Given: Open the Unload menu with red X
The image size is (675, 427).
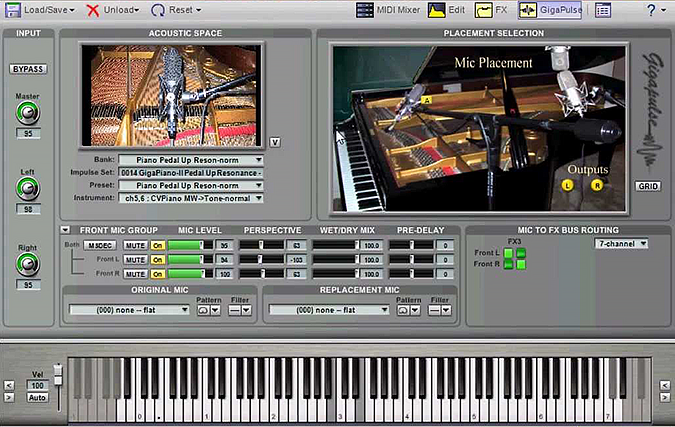Looking at the screenshot, I should click(x=113, y=10).
